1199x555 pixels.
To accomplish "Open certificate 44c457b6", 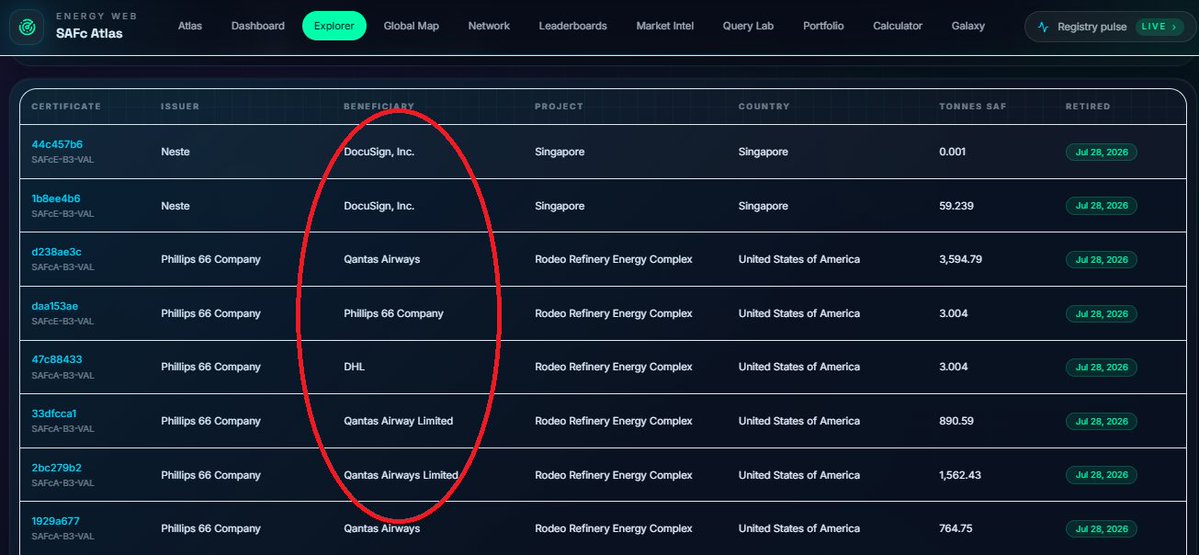I will (x=57, y=144).
